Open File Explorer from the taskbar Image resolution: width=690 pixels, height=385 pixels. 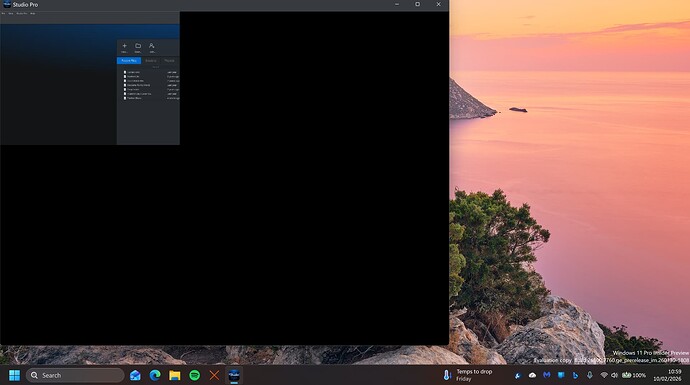(x=175, y=375)
